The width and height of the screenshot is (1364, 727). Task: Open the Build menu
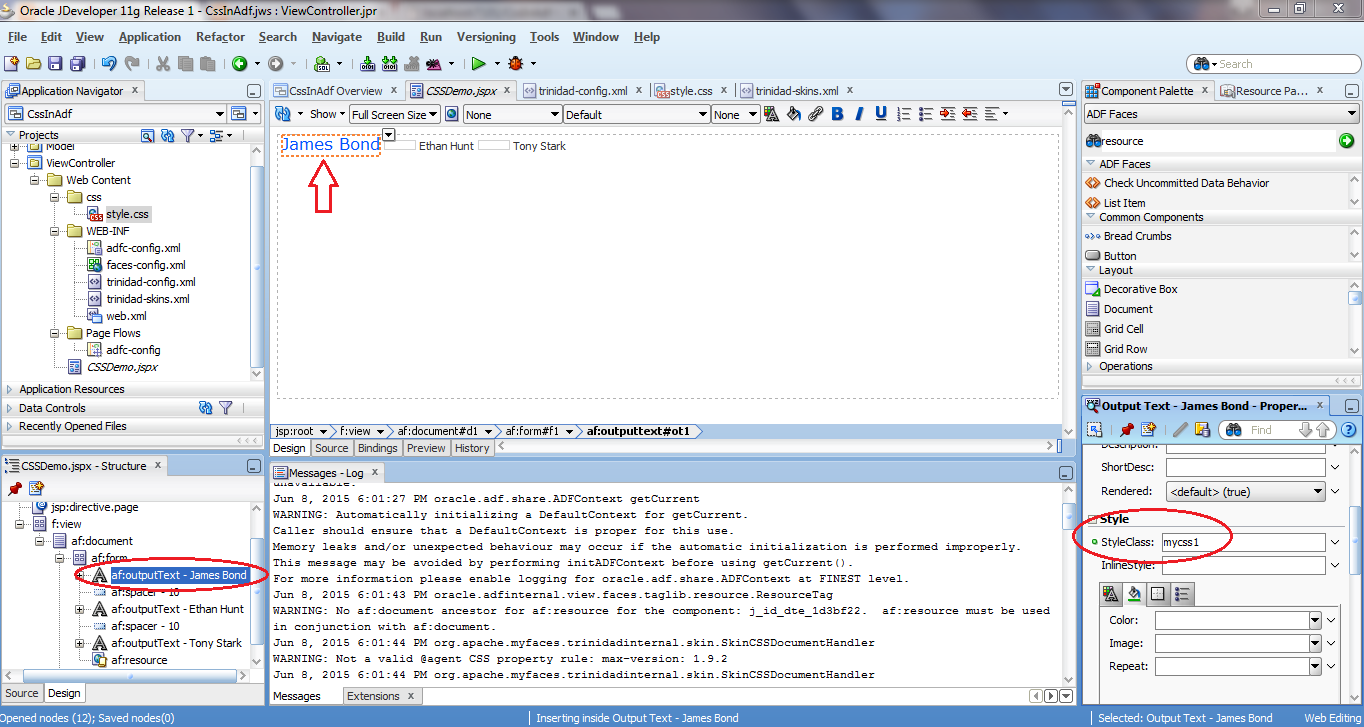pos(391,37)
